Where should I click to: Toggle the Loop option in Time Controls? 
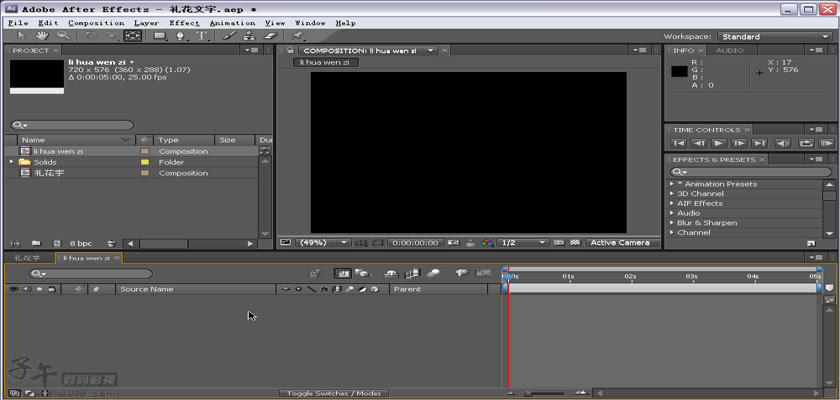point(806,144)
